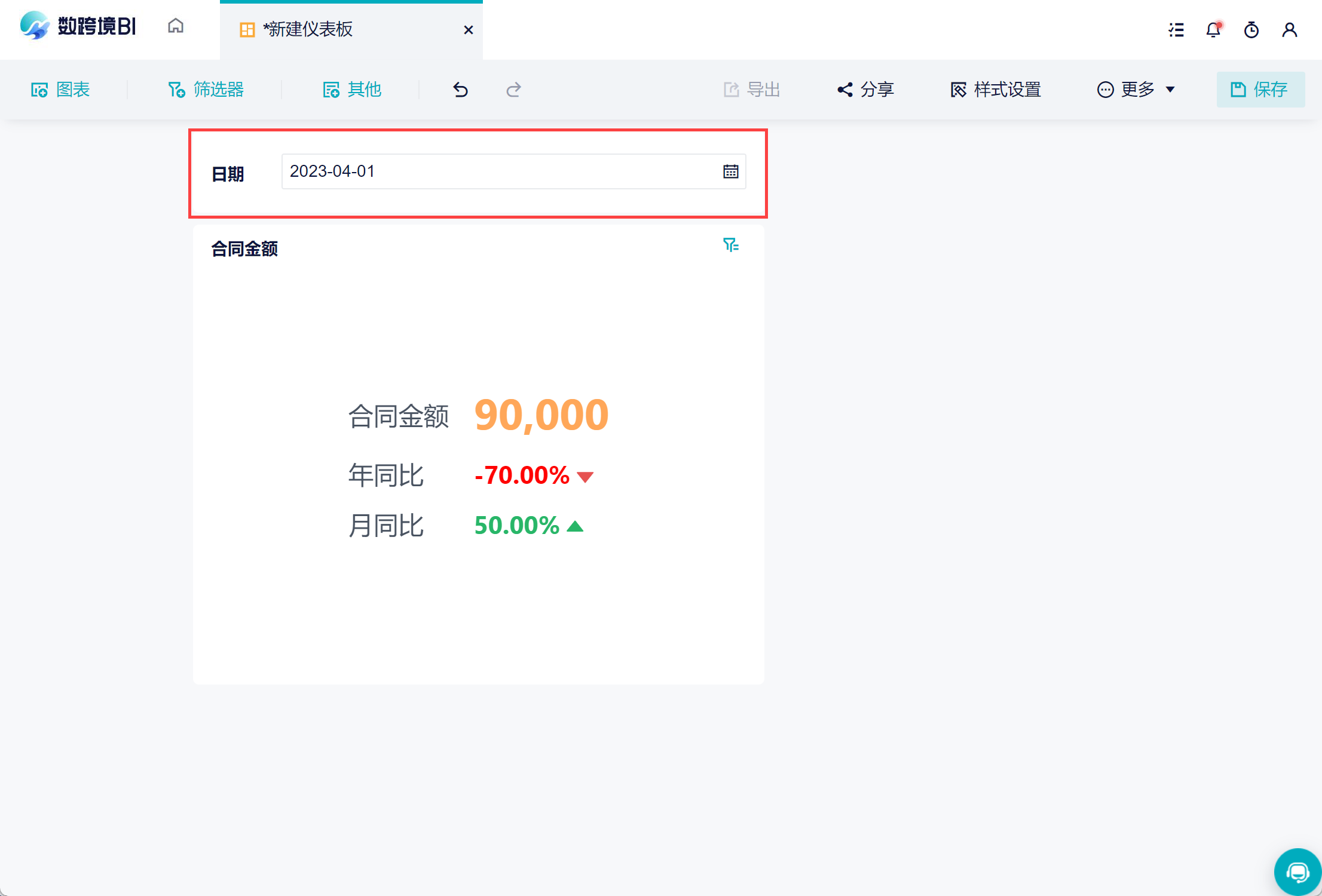Click the home icon

click(176, 26)
